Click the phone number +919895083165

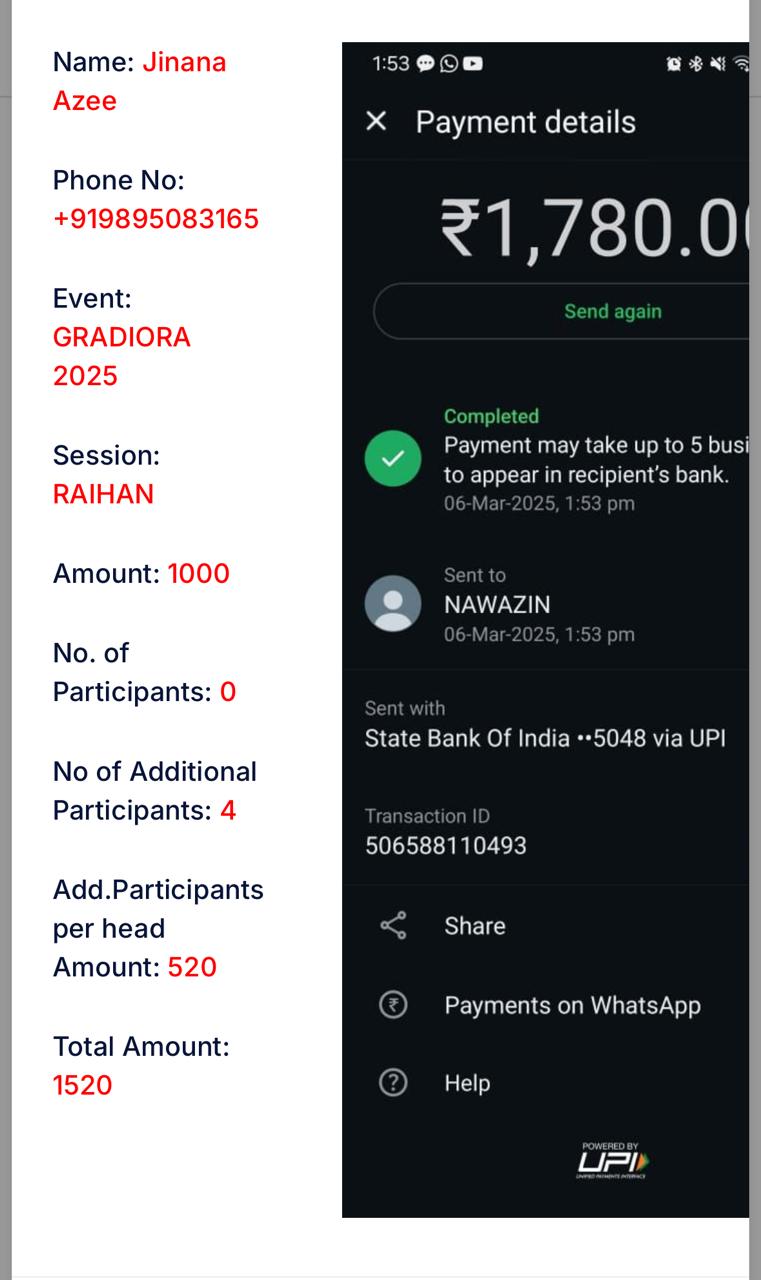point(156,219)
